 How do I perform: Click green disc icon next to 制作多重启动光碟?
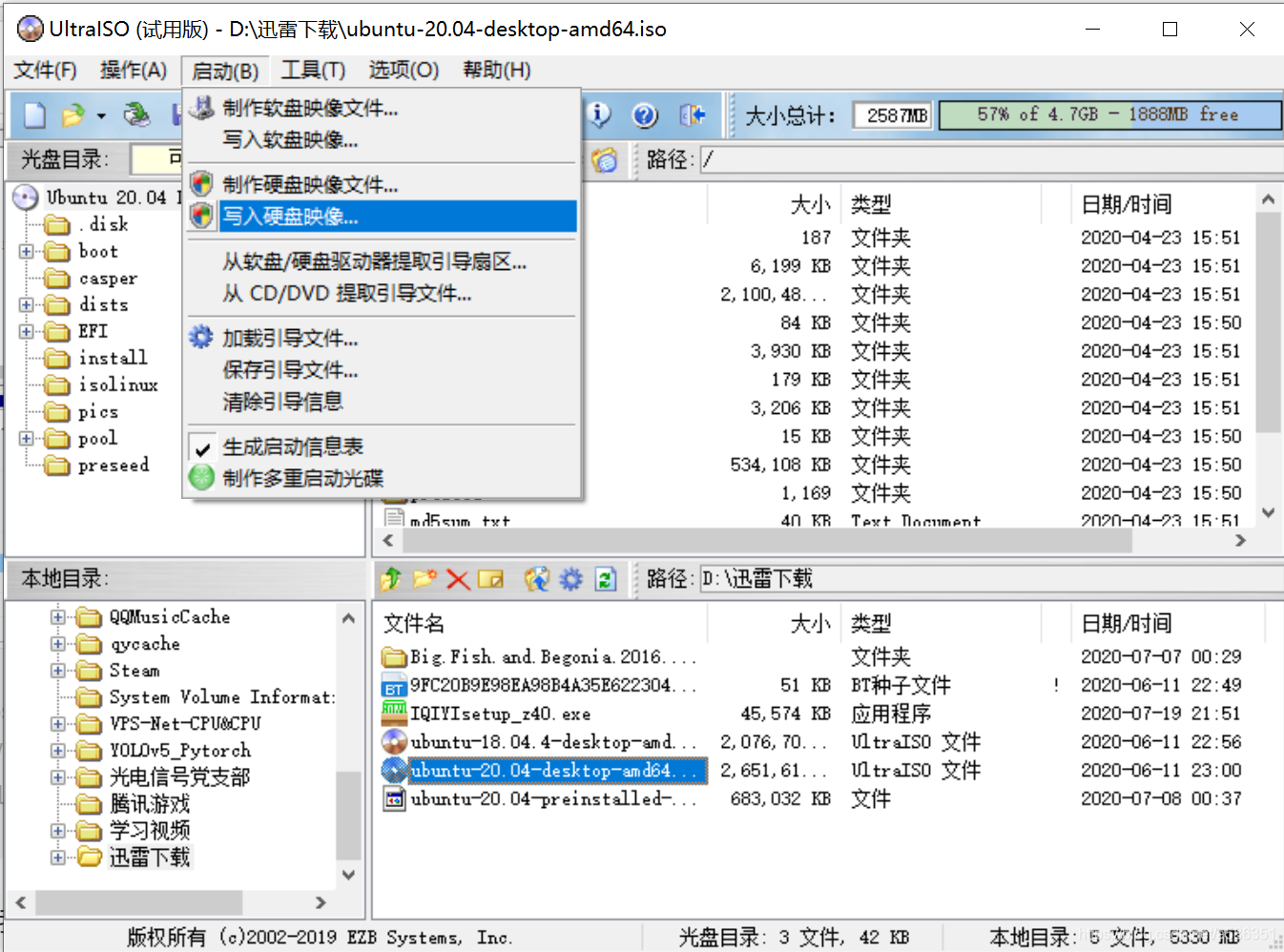[x=201, y=477]
